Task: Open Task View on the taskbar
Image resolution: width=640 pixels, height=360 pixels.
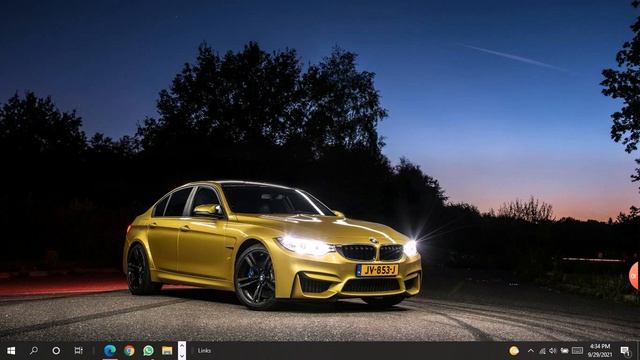Action: (78, 351)
